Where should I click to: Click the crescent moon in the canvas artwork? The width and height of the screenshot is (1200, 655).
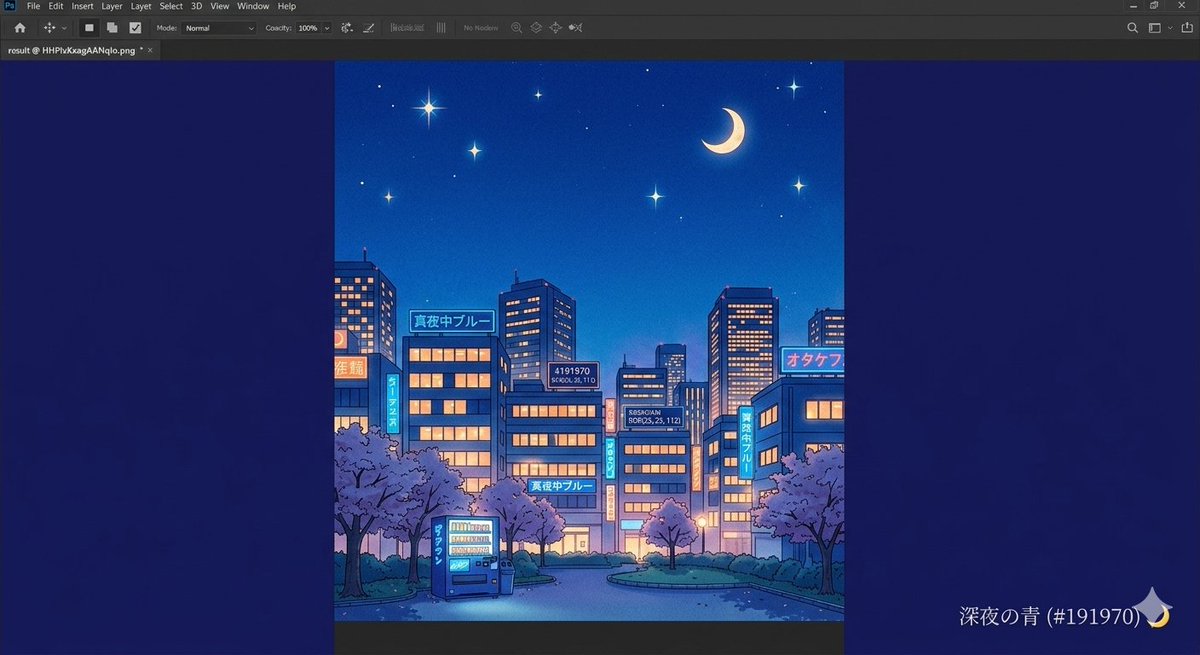tap(726, 131)
